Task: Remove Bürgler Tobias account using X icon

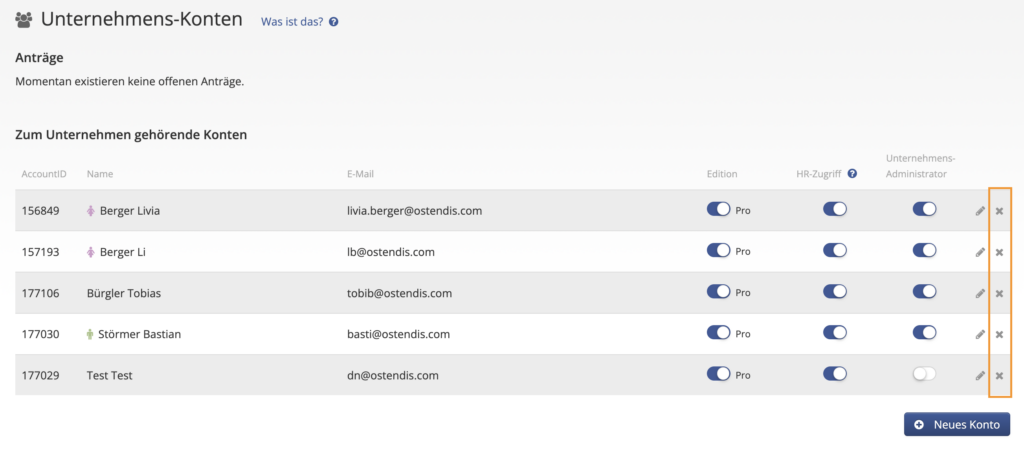Action: pos(999,294)
